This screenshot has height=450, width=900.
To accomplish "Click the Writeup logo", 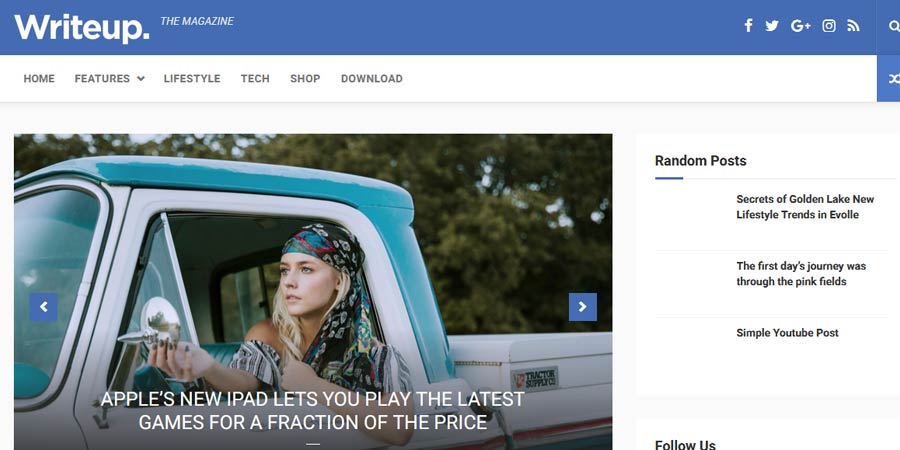I will [82, 27].
